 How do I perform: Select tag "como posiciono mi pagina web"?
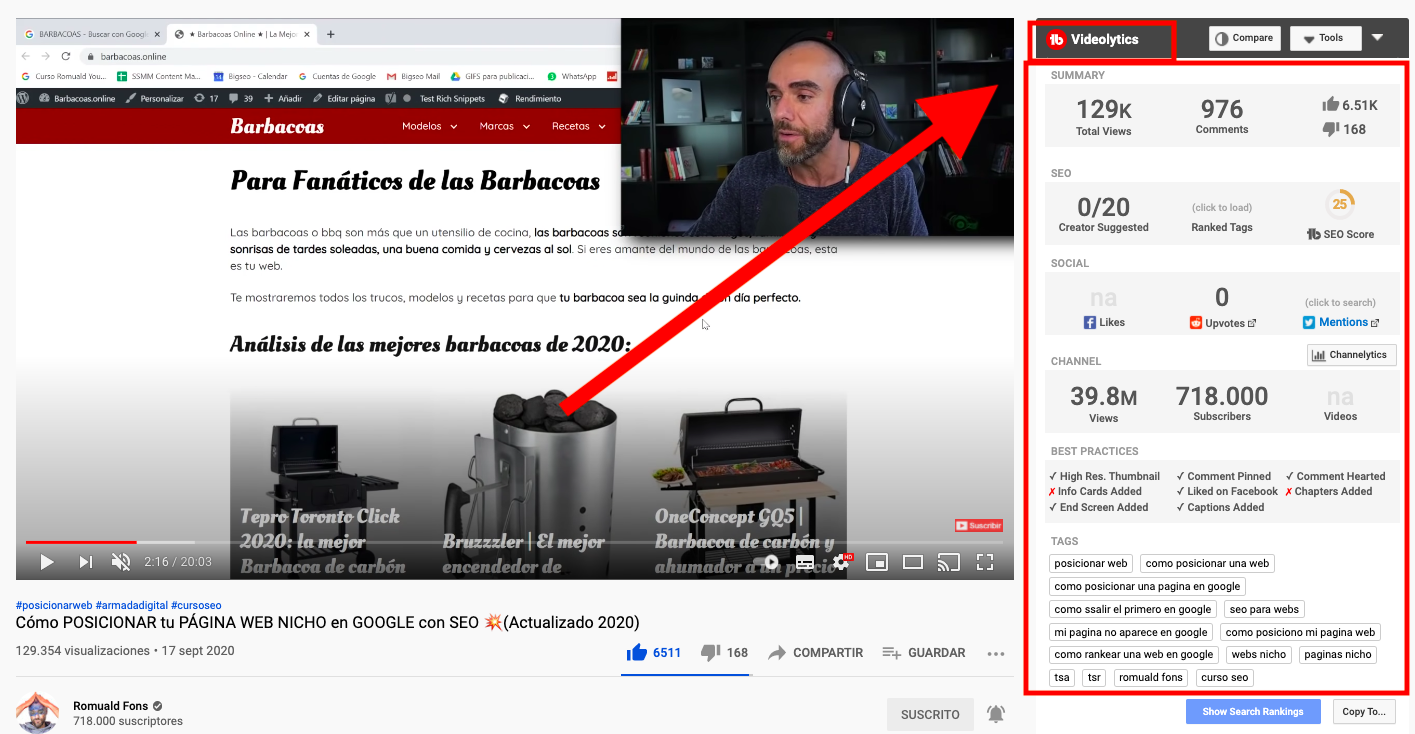[1300, 633]
